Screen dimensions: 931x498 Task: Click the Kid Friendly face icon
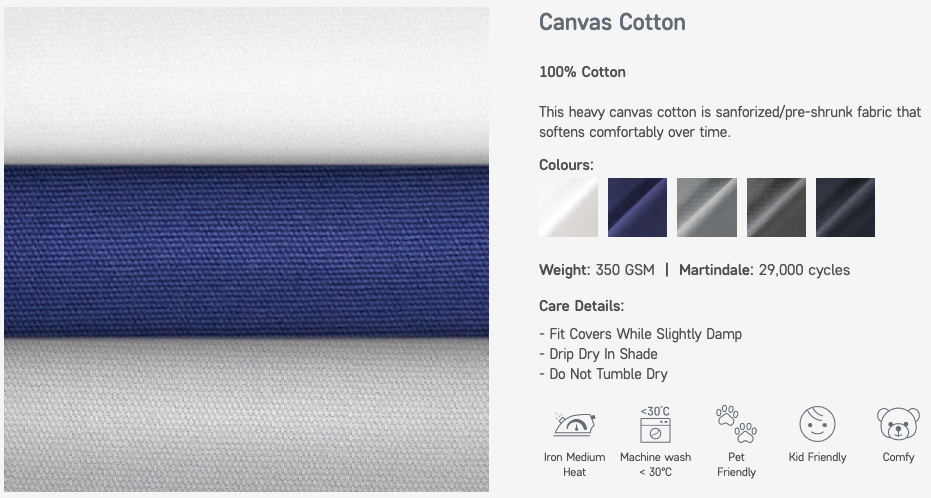(x=817, y=424)
